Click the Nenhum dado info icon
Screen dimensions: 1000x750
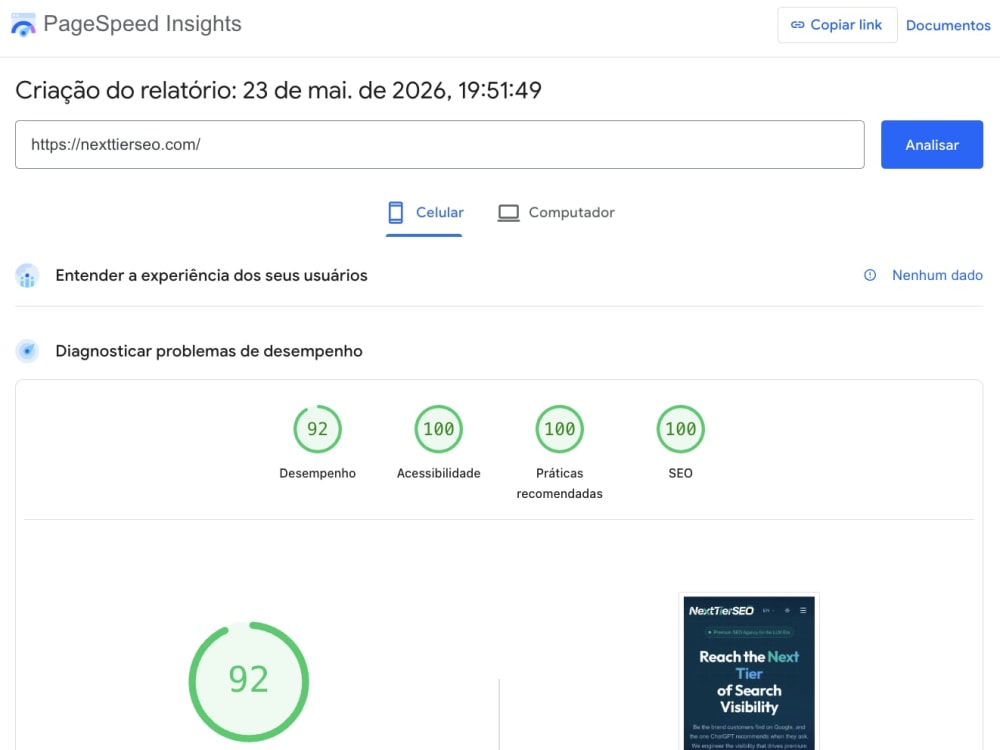pyautogui.click(x=870, y=276)
